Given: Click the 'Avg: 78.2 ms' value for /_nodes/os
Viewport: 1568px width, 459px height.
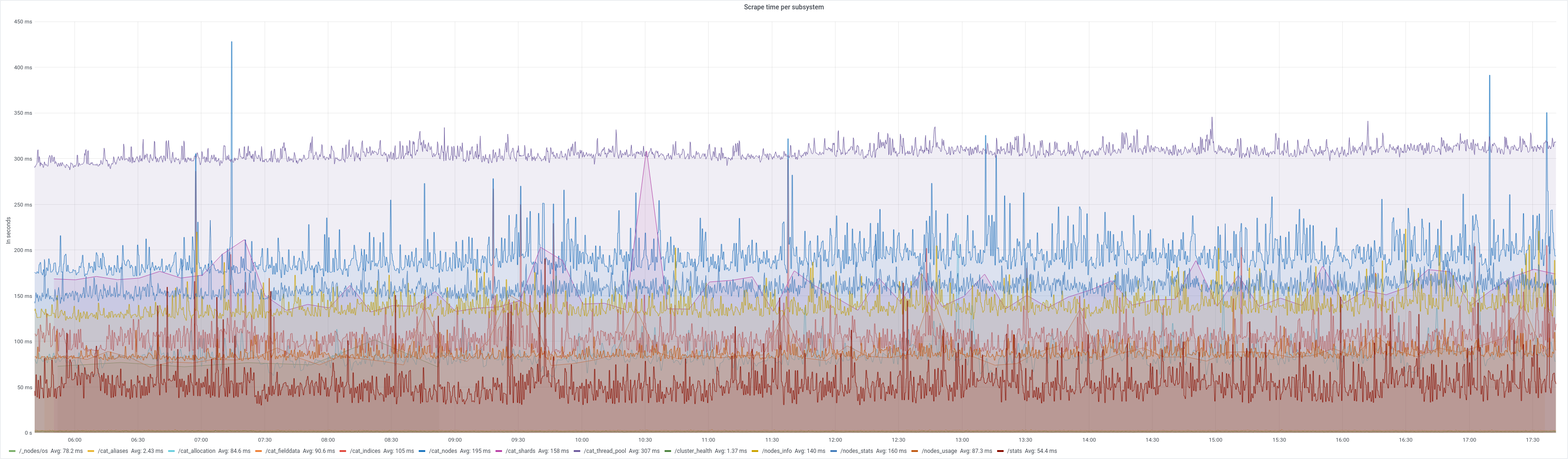Looking at the screenshot, I should click(x=67, y=451).
